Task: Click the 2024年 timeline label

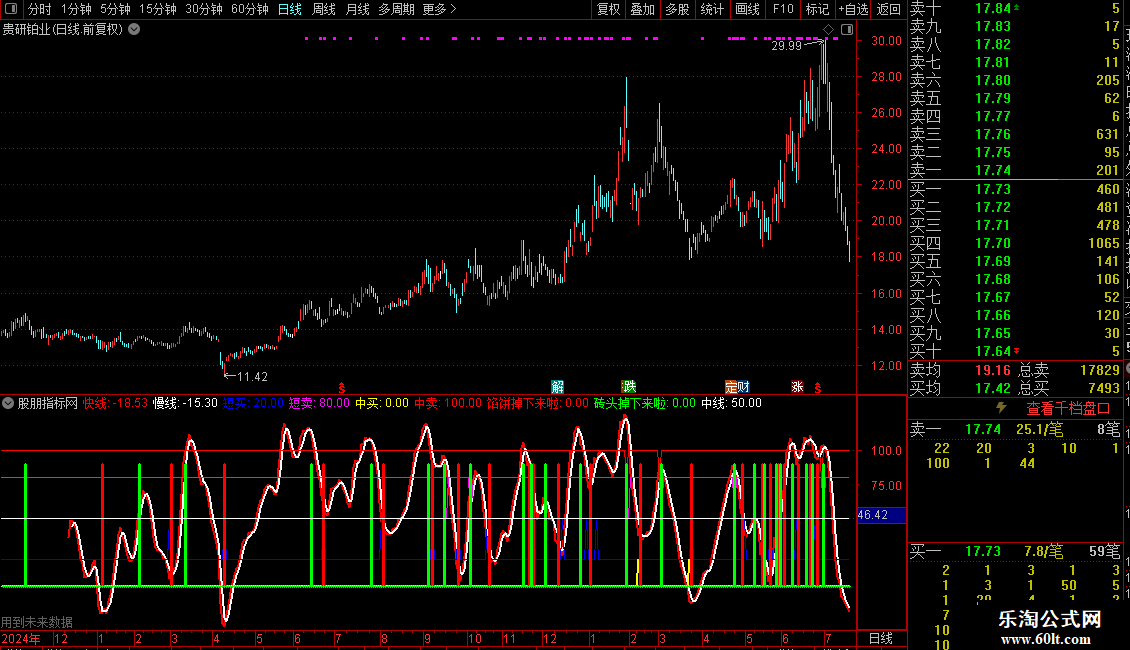Action: 21,638
